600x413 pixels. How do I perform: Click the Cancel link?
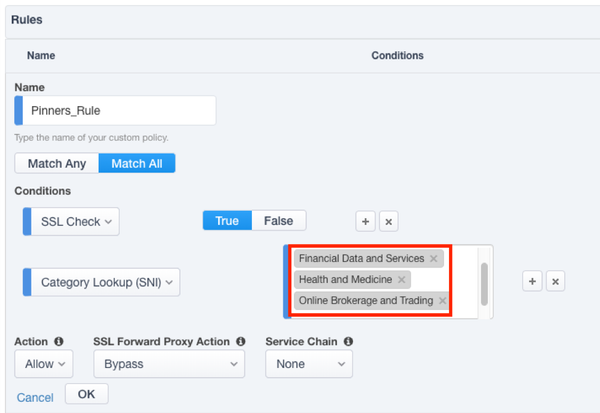click(35, 397)
